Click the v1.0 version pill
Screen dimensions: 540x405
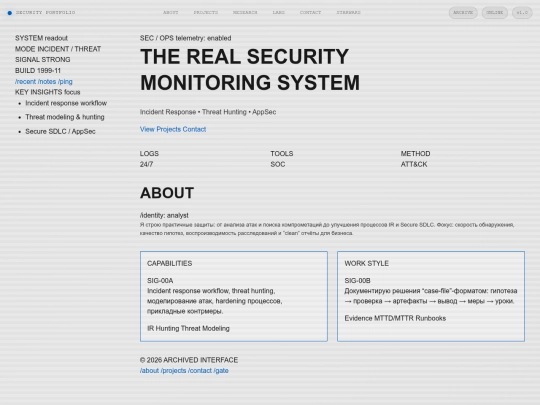(x=522, y=13)
